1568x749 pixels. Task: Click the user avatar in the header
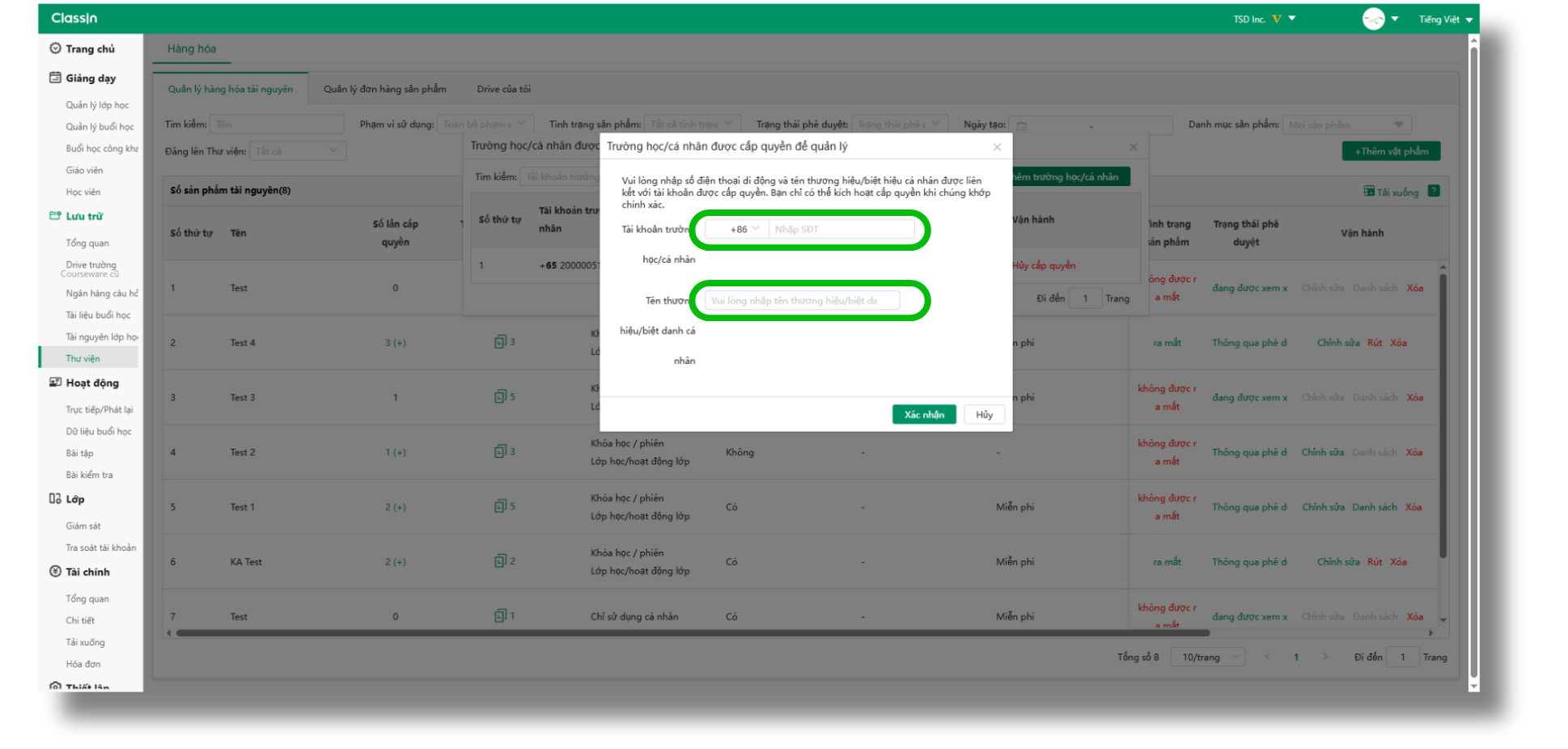1373,19
